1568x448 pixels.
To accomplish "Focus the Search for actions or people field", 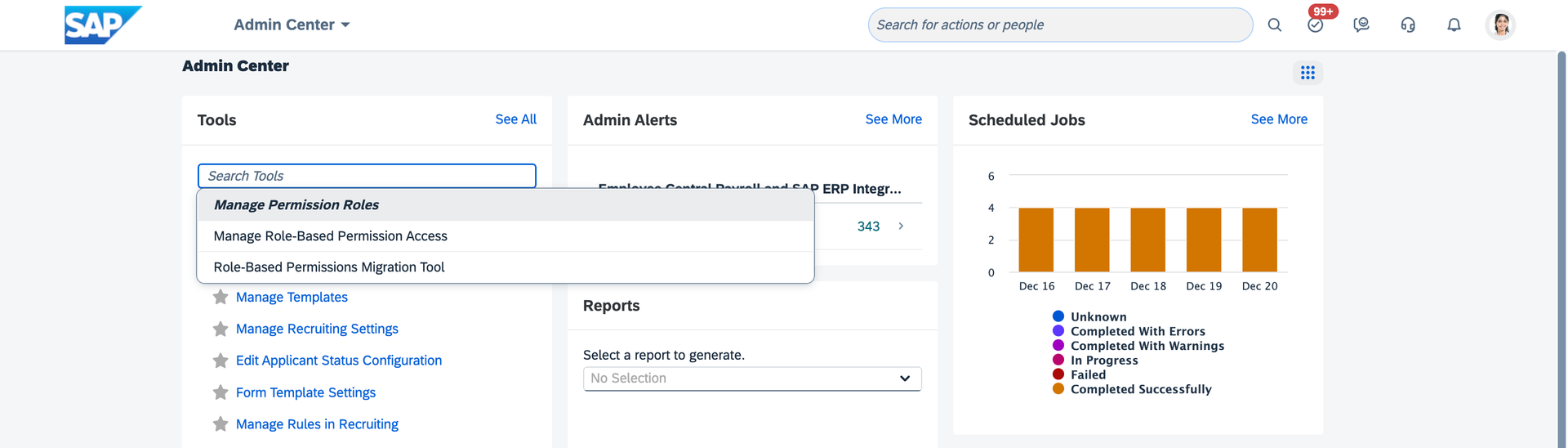I will 1060,25.
